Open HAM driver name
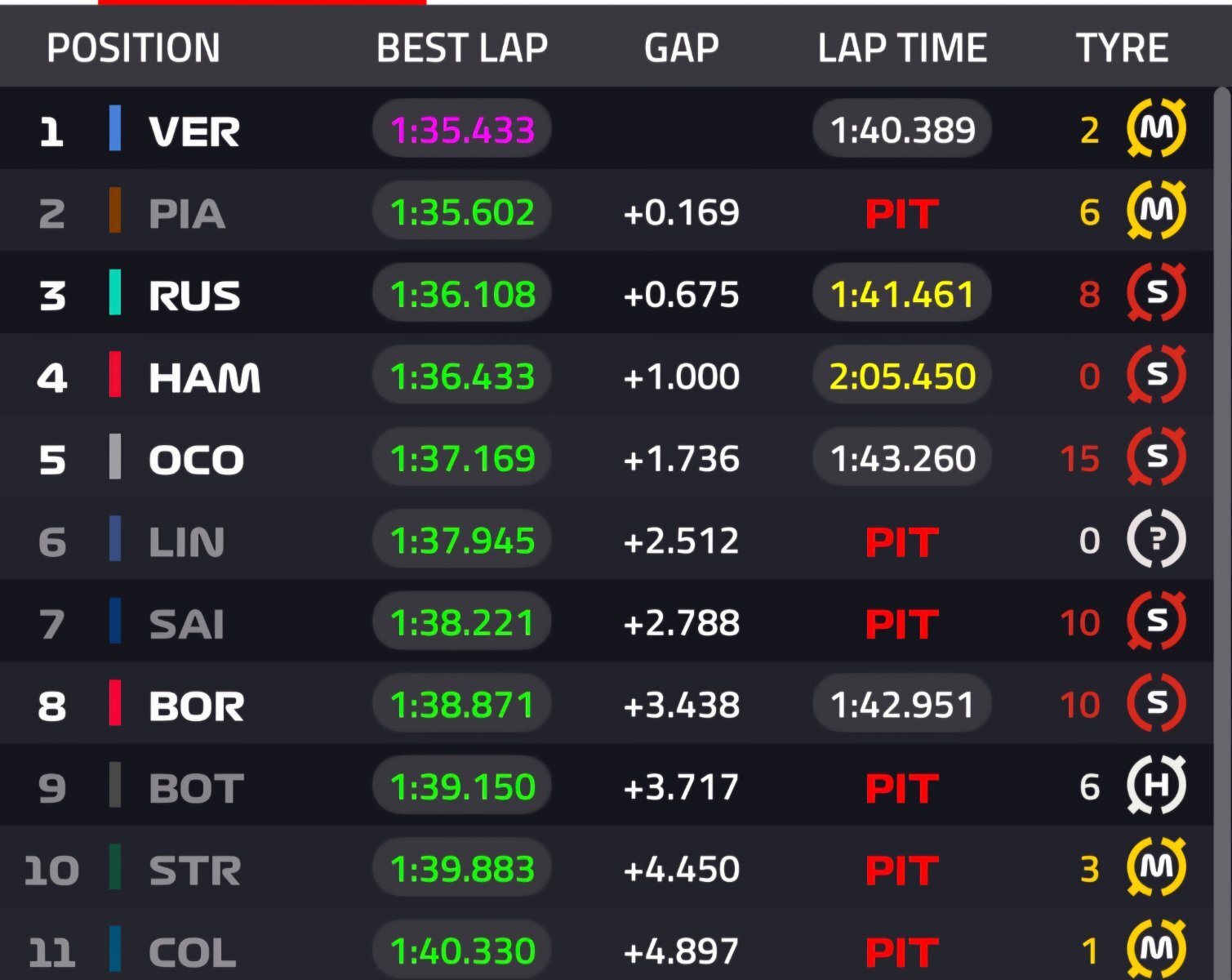1232x980 pixels. pos(204,377)
